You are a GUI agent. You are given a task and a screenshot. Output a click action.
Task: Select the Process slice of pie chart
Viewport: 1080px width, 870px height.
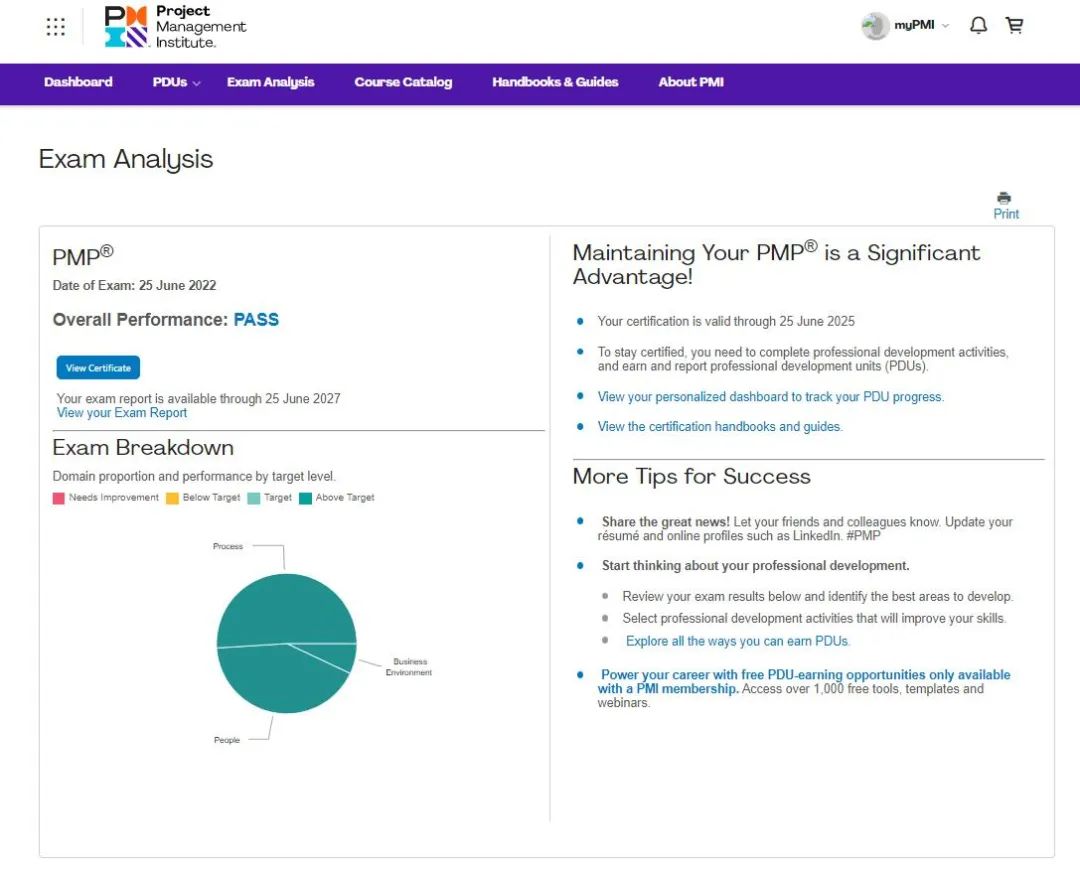click(x=286, y=610)
